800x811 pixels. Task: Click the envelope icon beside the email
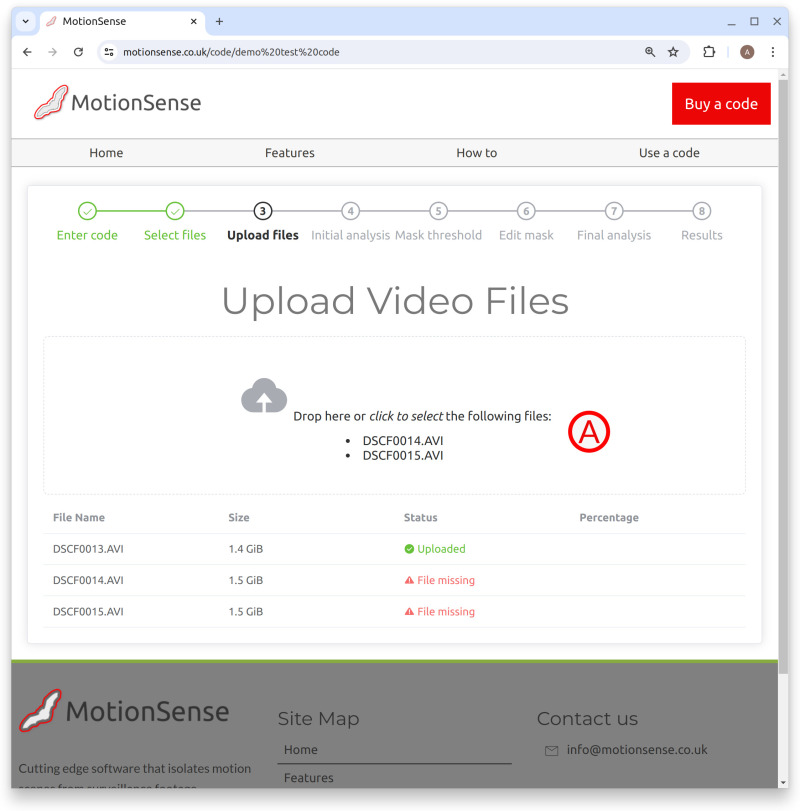pyautogui.click(x=551, y=750)
